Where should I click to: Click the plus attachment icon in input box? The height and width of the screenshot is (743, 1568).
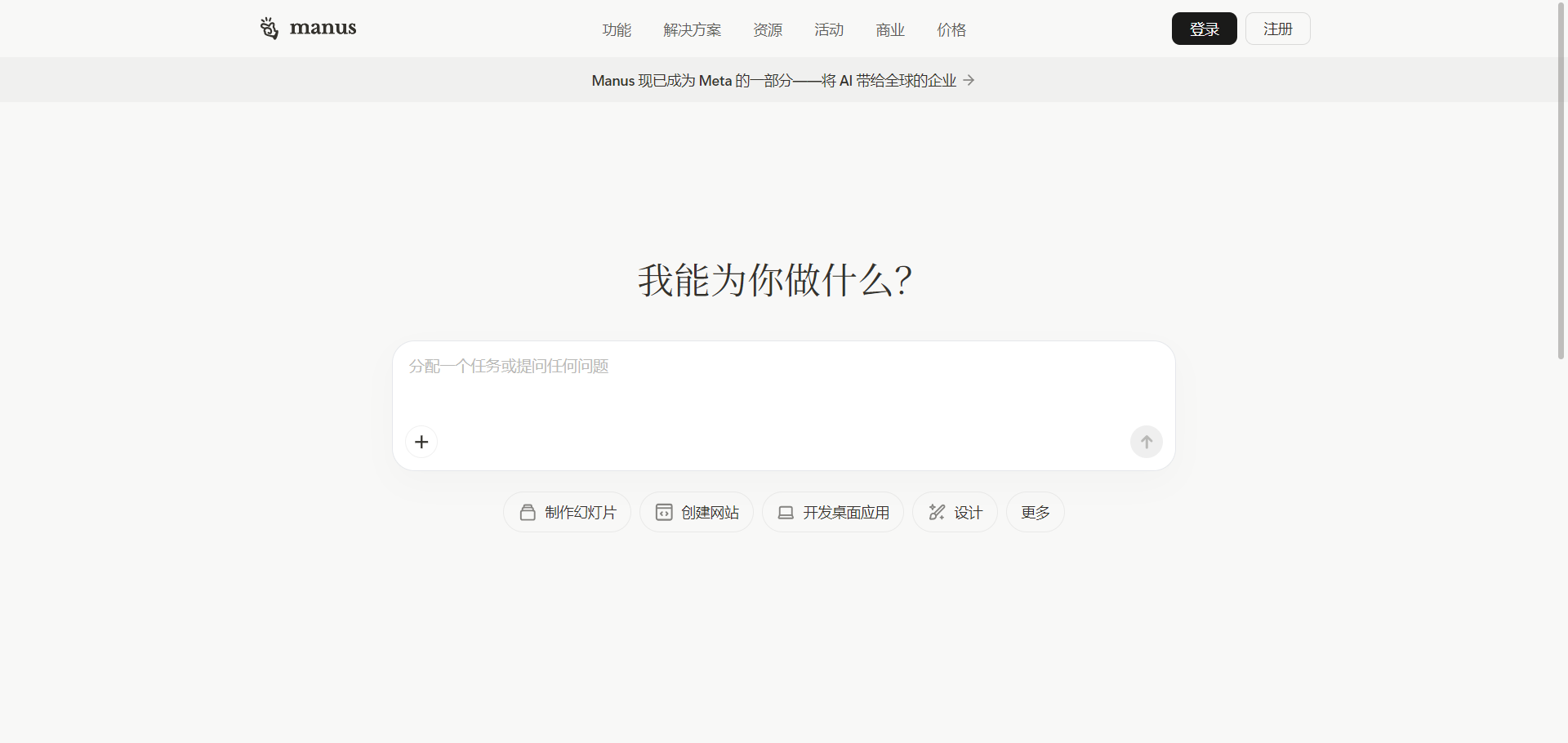421,442
